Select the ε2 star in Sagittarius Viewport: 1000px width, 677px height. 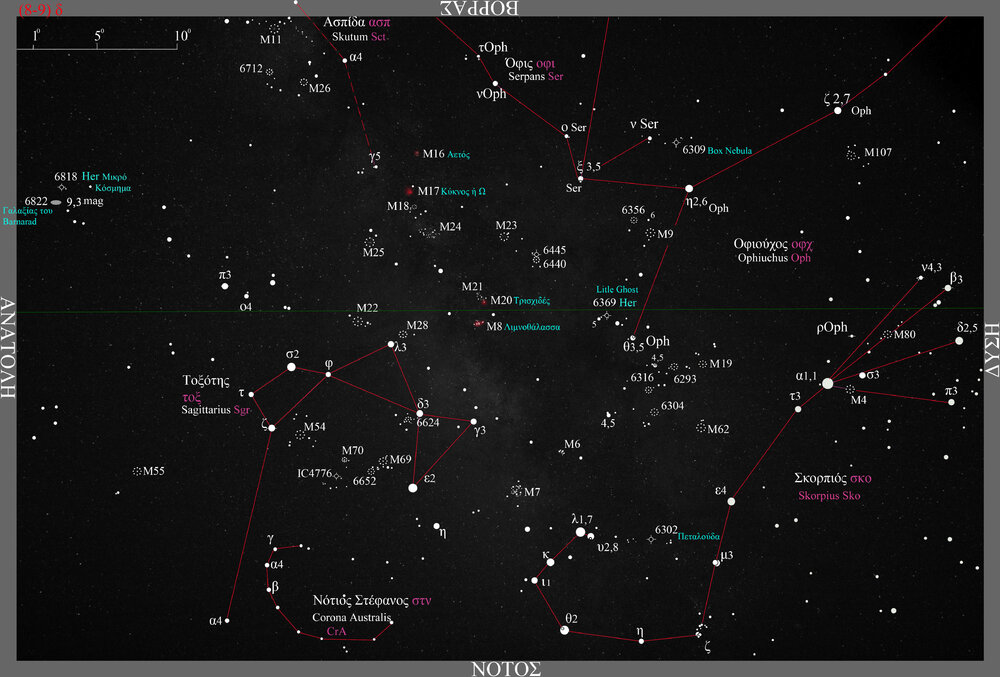[x=413, y=488]
